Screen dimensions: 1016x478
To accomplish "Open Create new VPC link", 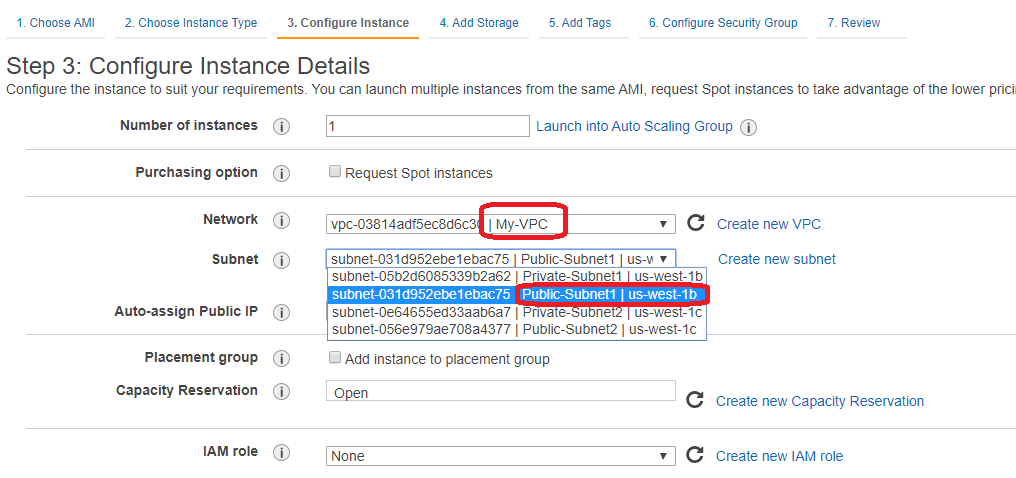I will (768, 224).
